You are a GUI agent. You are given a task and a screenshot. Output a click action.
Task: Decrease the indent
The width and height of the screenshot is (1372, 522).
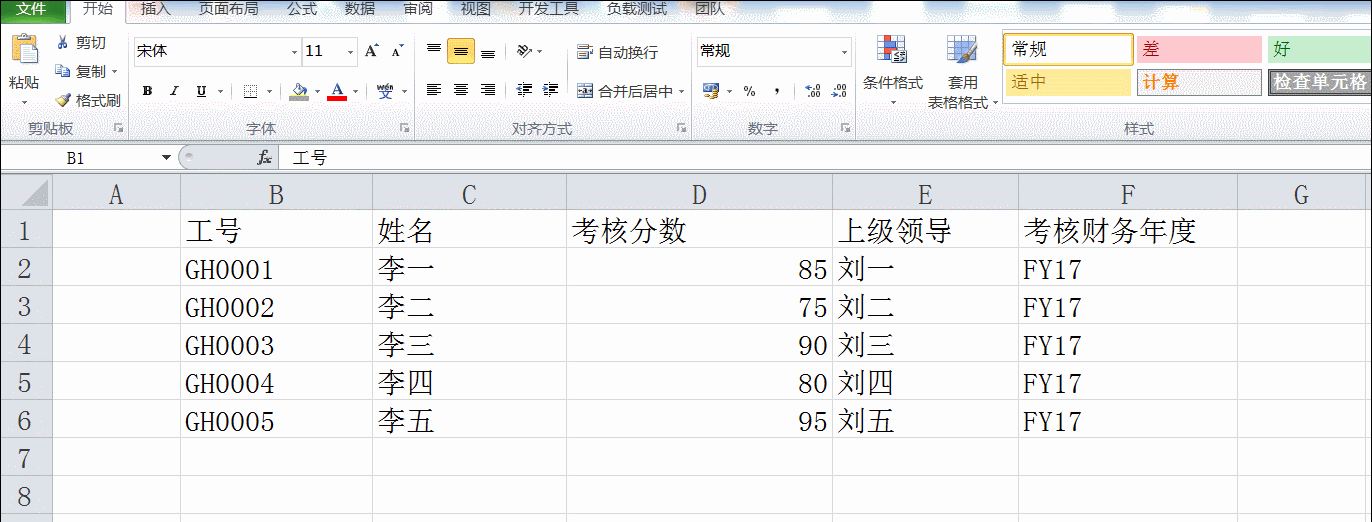[524, 91]
